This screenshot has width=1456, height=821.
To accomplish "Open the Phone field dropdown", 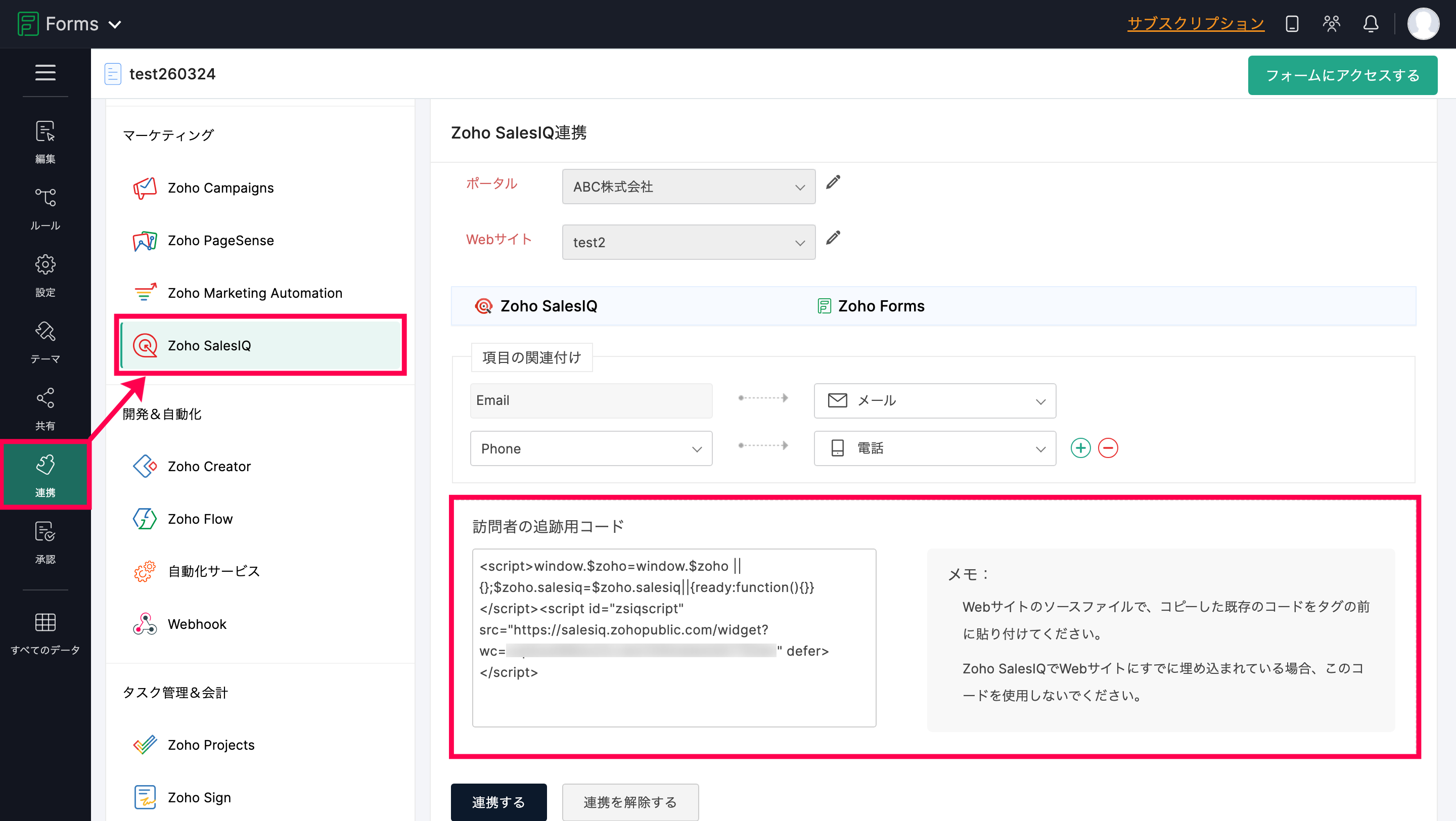I will (590, 448).
